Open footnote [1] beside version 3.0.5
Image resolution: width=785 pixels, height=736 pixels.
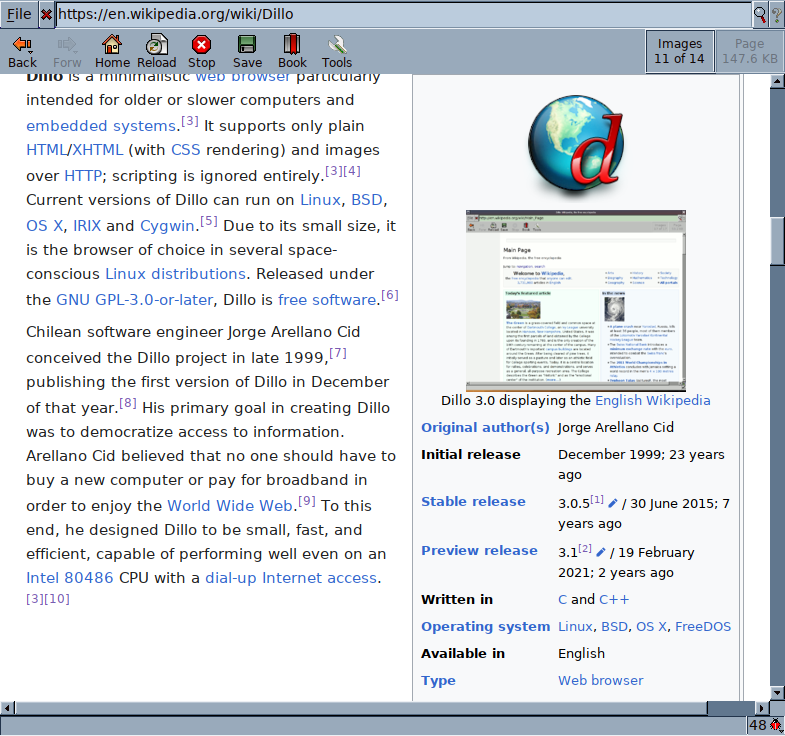[x=597, y=499]
